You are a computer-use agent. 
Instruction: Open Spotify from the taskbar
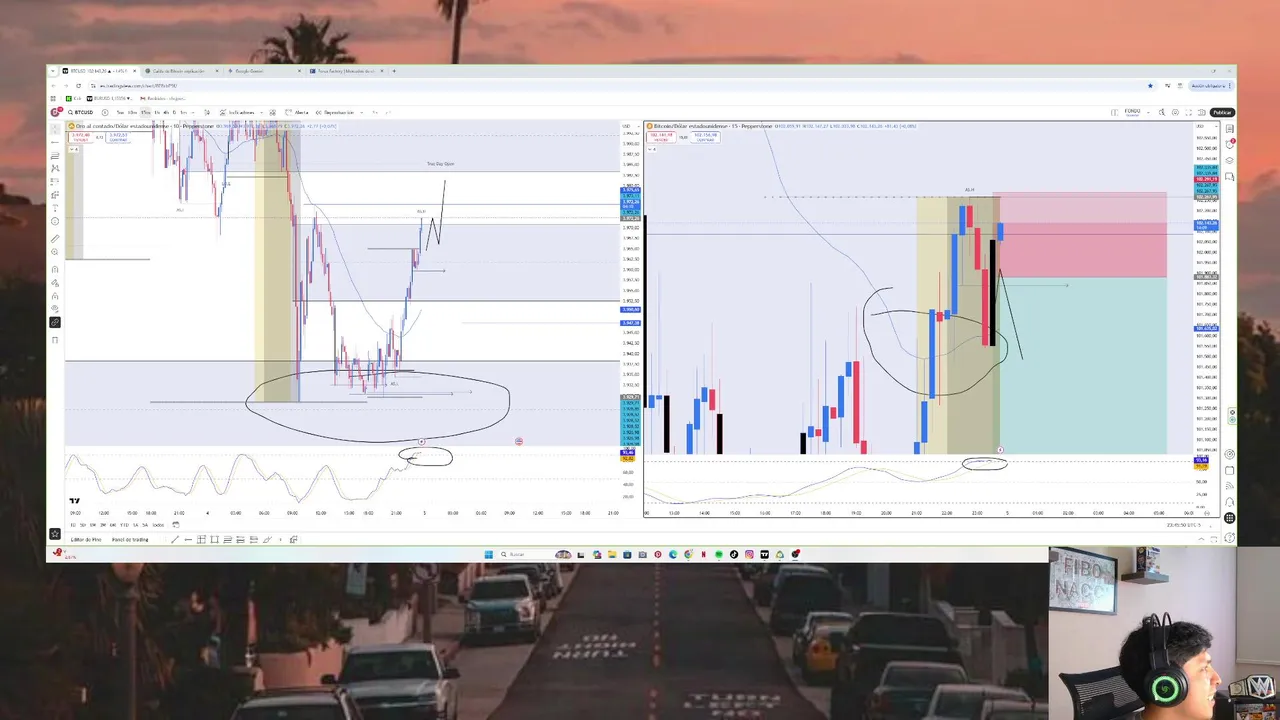click(719, 554)
